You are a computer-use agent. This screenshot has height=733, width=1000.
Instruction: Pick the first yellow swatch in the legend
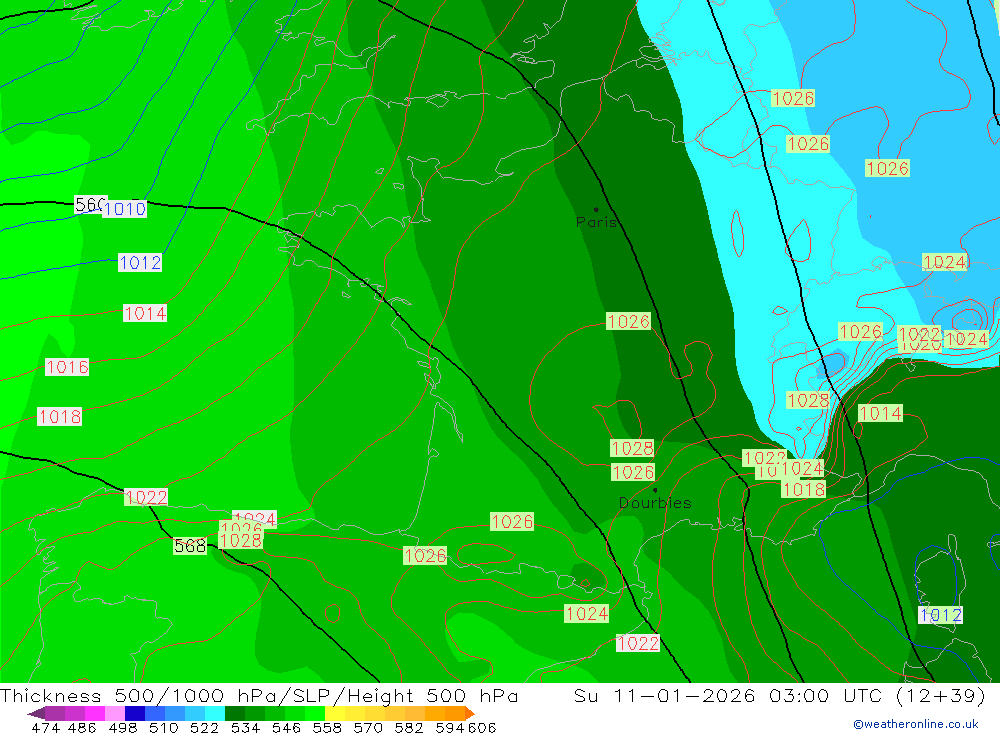pyautogui.click(x=335, y=713)
